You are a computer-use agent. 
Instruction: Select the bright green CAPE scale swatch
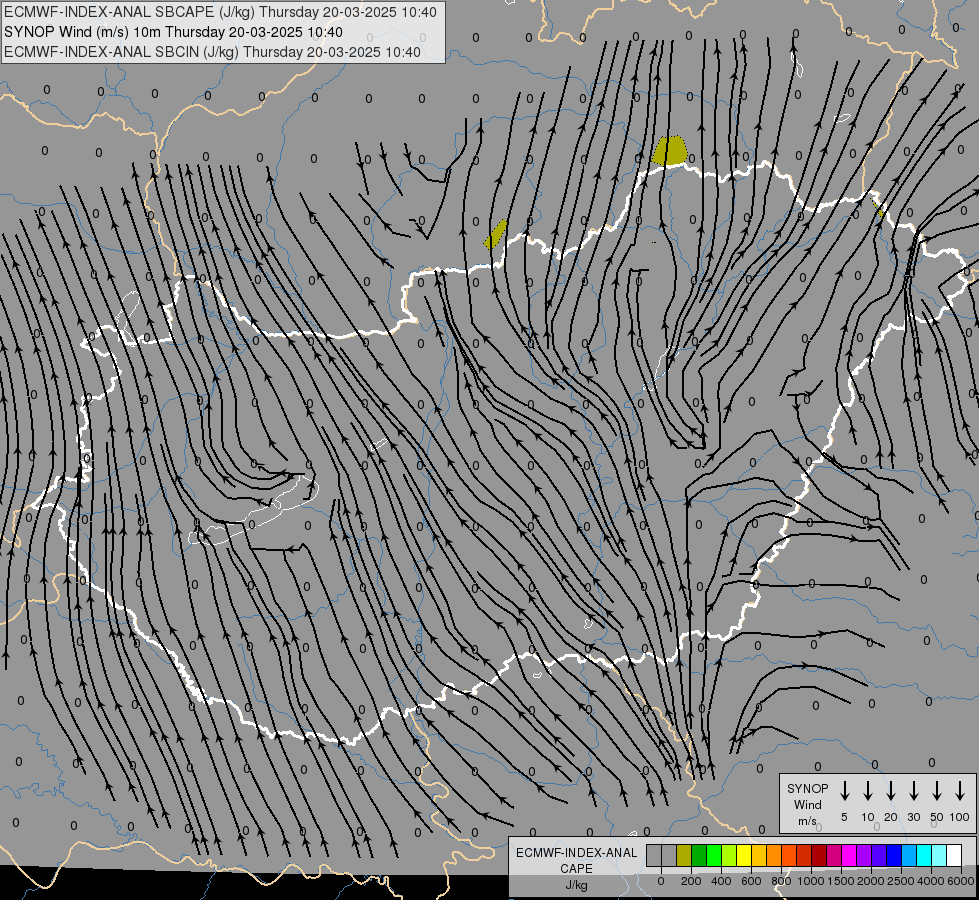pyautogui.click(x=714, y=855)
